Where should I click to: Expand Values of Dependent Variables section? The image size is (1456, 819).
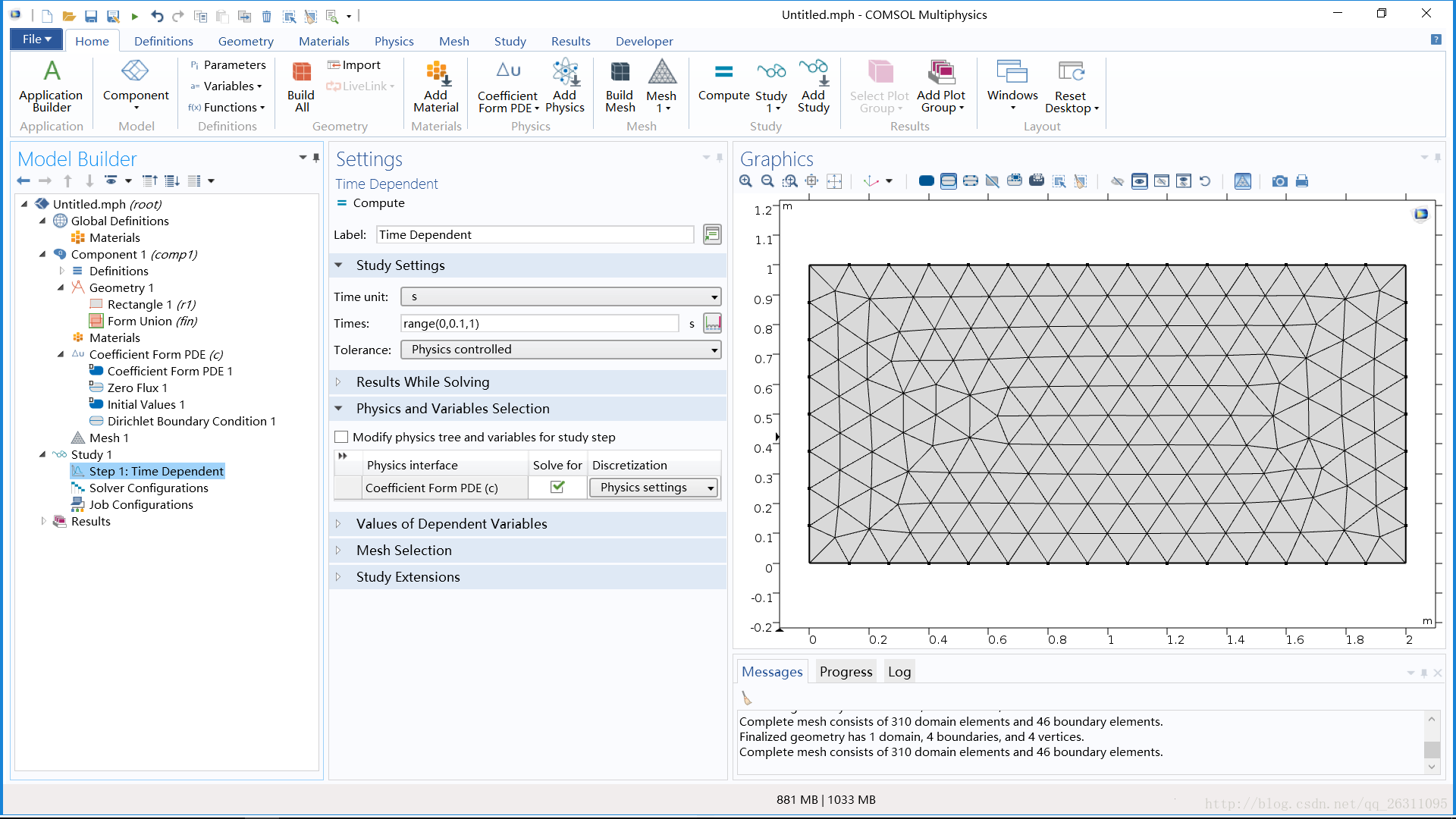pyautogui.click(x=528, y=524)
